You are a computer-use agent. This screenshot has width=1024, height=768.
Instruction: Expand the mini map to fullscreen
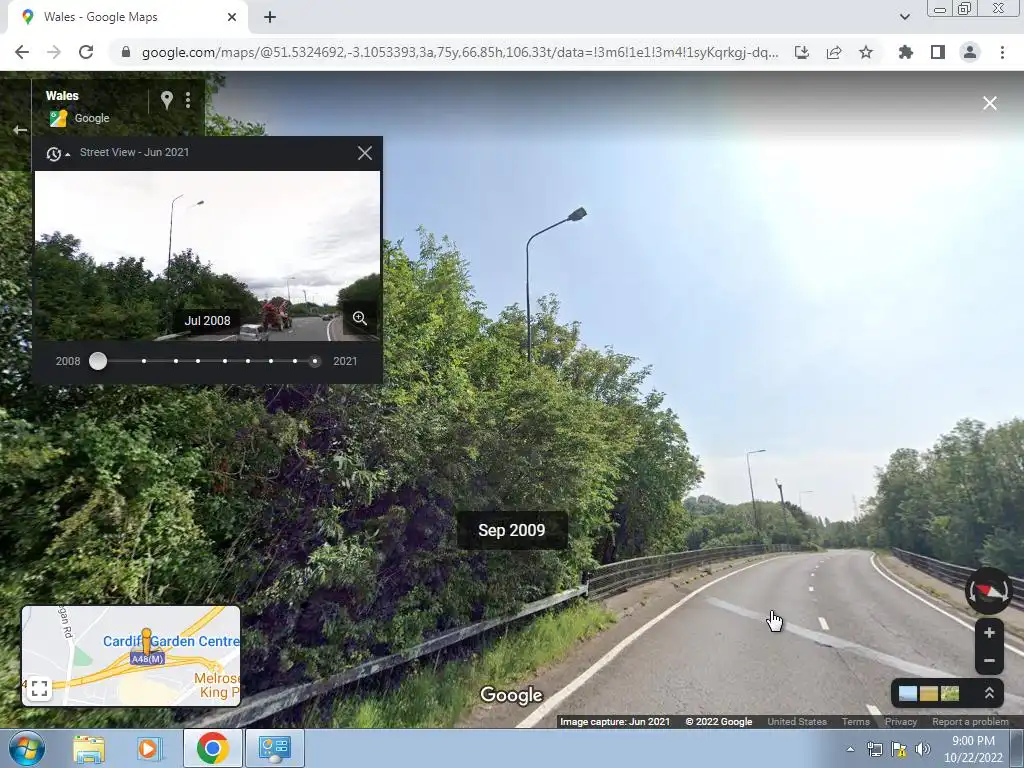click(x=39, y=689)
